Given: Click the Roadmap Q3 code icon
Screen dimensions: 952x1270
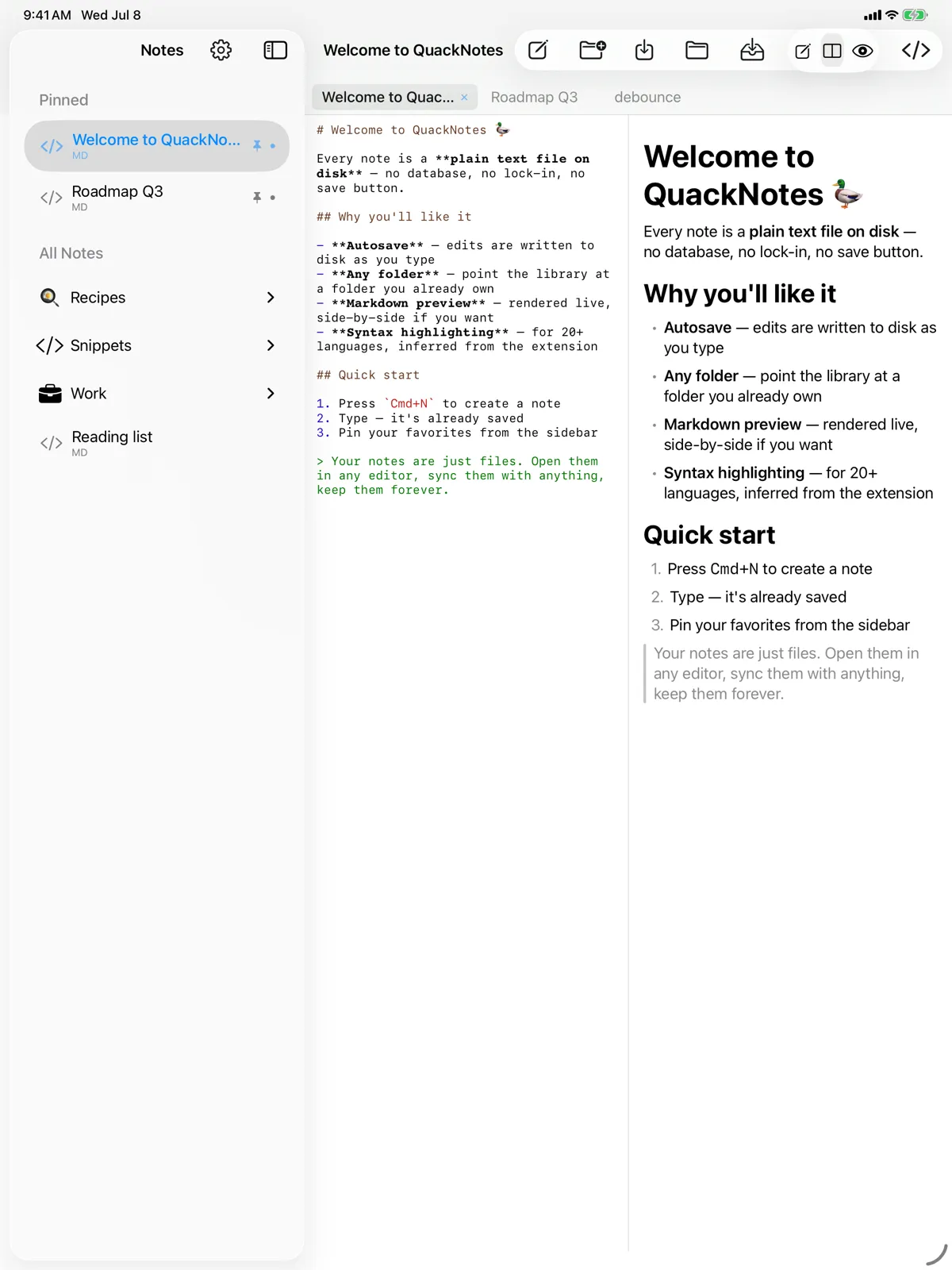Looking at the screenshot, I should click(52, 198).
